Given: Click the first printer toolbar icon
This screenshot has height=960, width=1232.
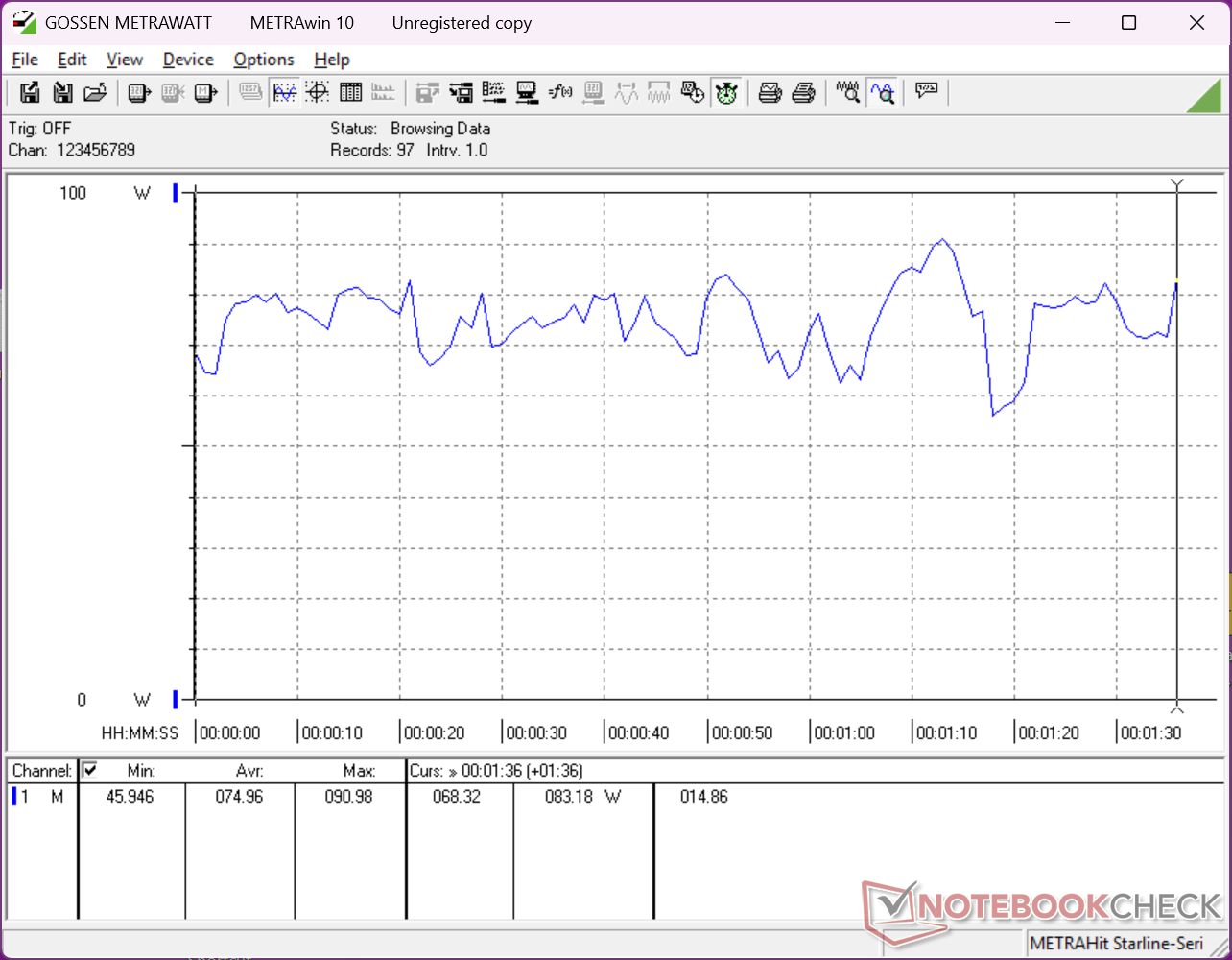Looking at the screenshot, I should coord(770,92).
